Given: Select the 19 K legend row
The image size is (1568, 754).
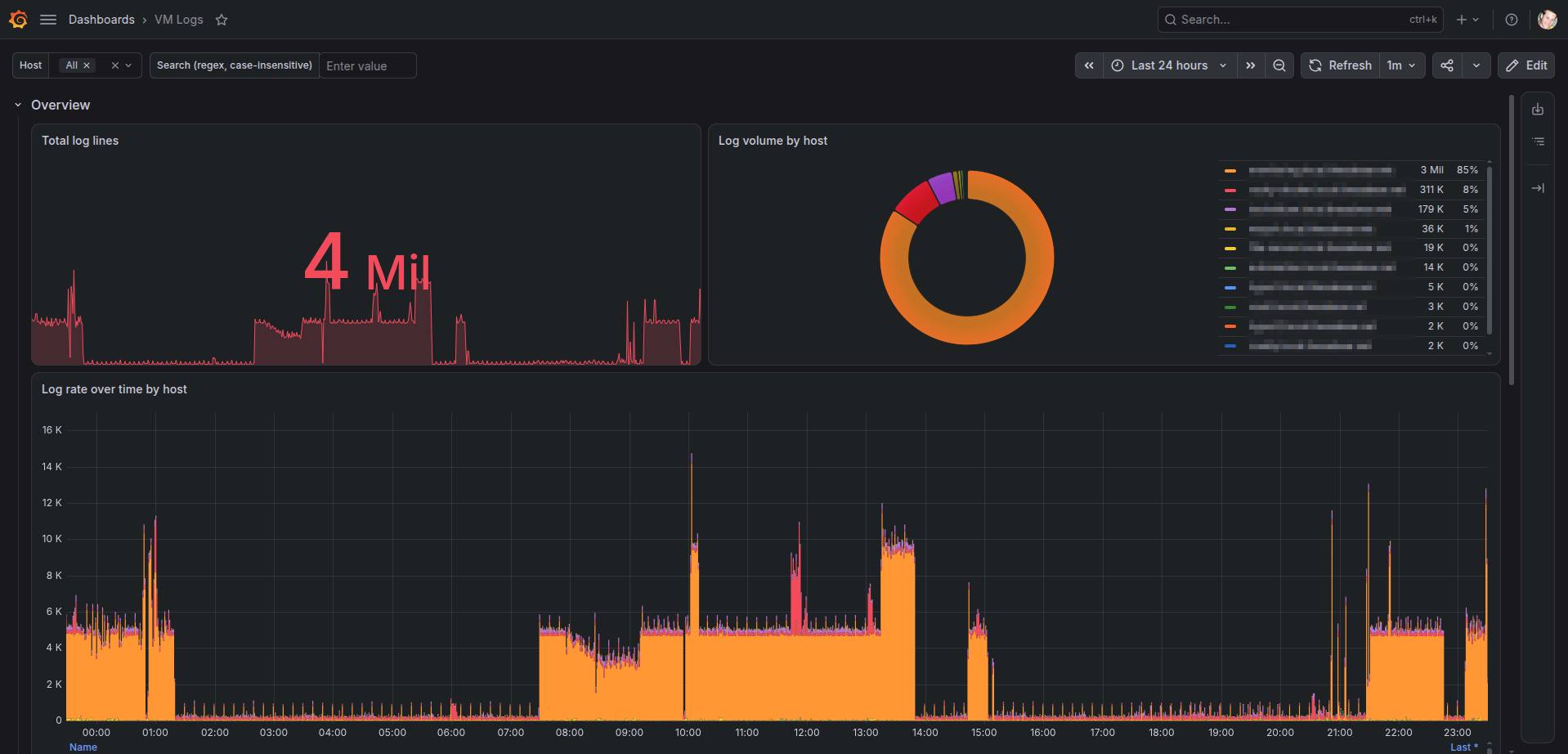Looking at the screenshot, I should click(x=1351, y=248).
